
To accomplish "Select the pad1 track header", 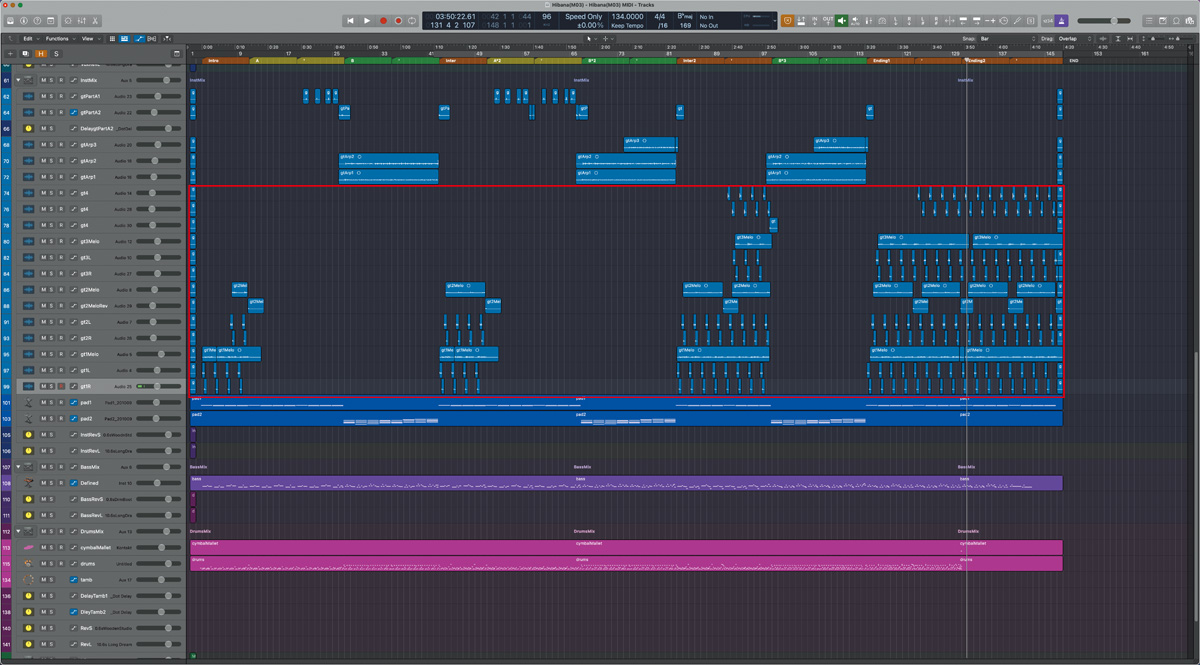I will click(x=100, y=402).
